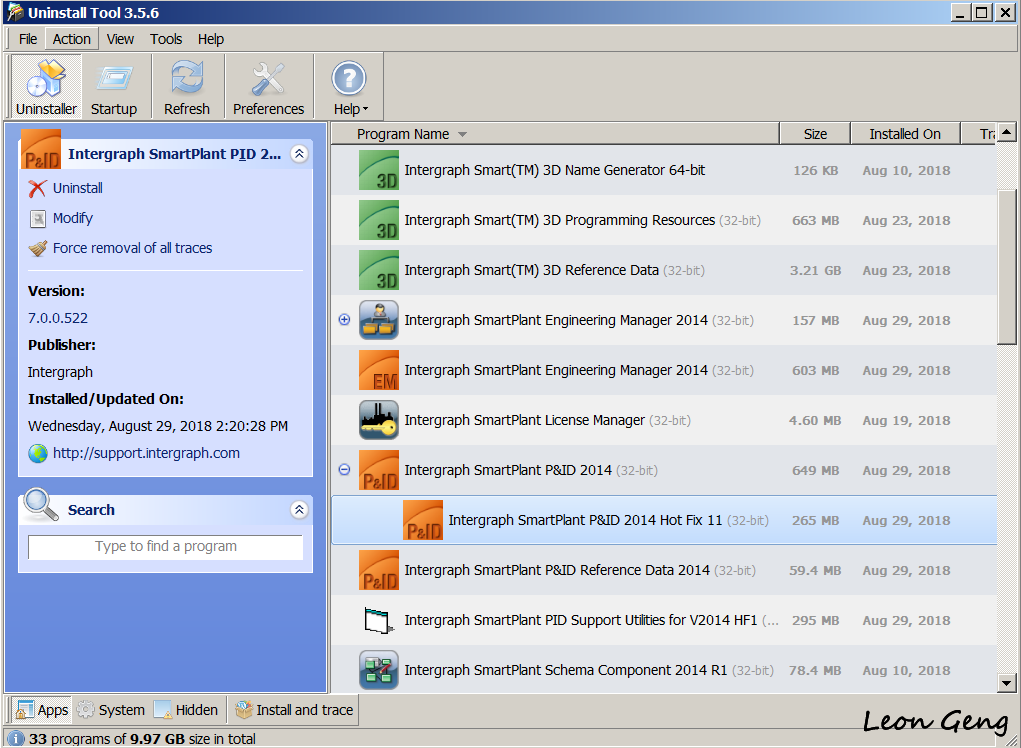Click the Engineering Manager 157 MB row icon
The height and width of the screenshot is (748, 1021).
pos(379,320)
